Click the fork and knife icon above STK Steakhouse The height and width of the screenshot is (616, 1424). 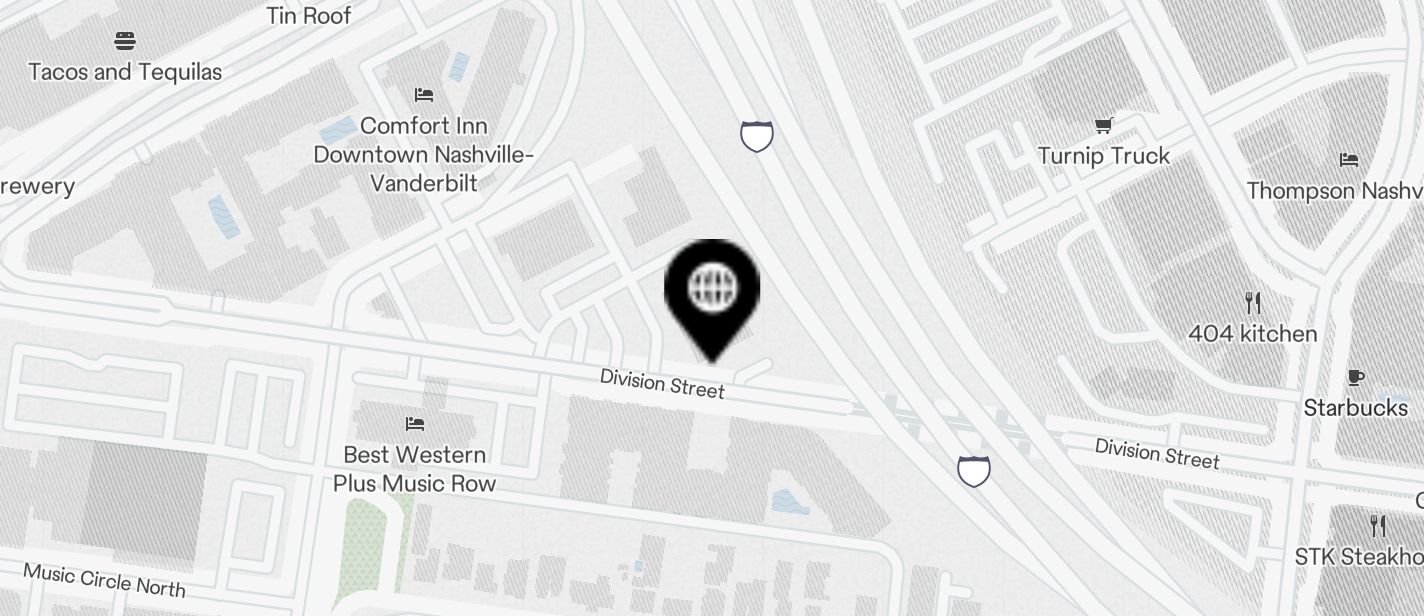click(1378, 526)
